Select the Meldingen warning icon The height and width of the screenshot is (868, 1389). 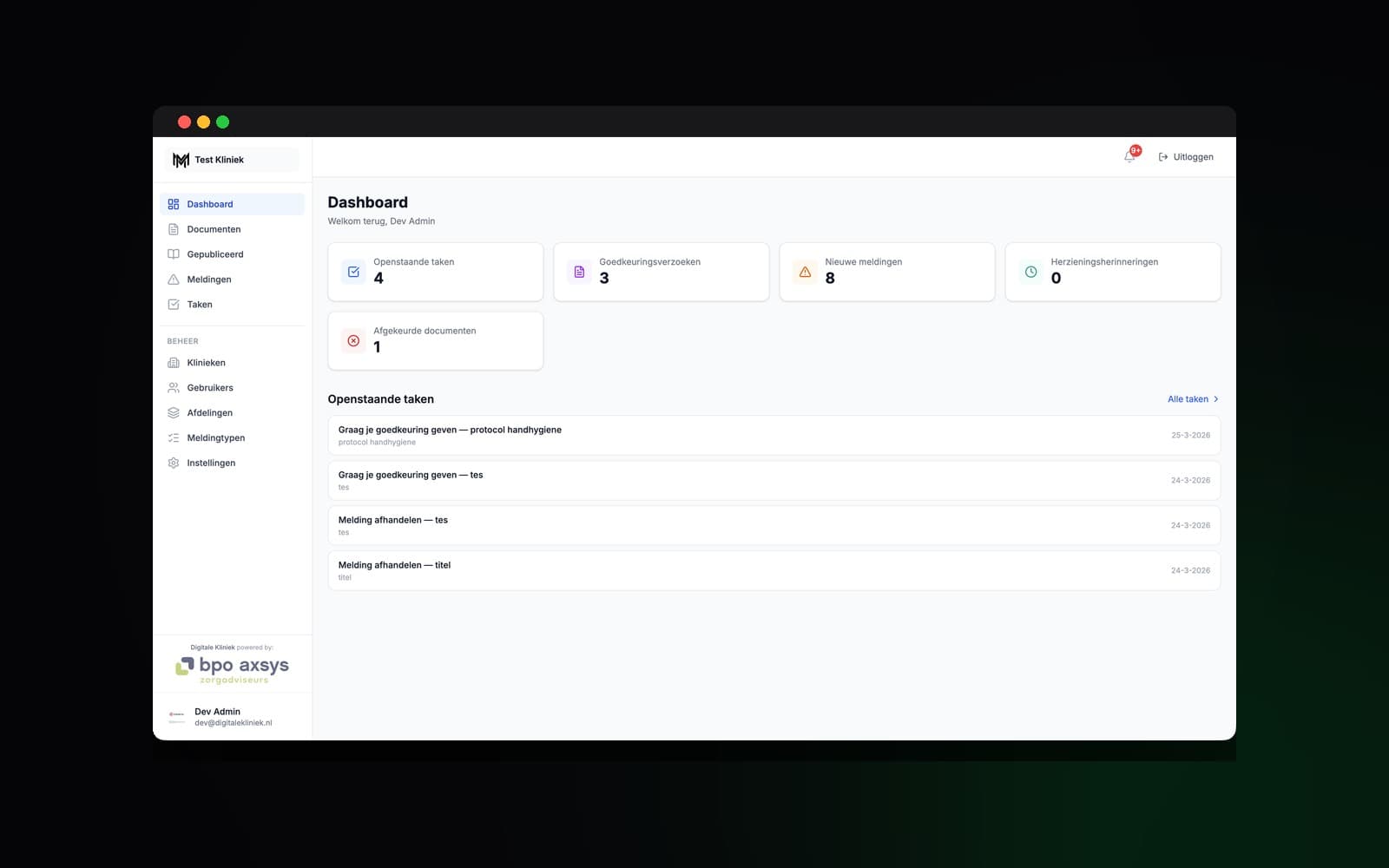174,279
